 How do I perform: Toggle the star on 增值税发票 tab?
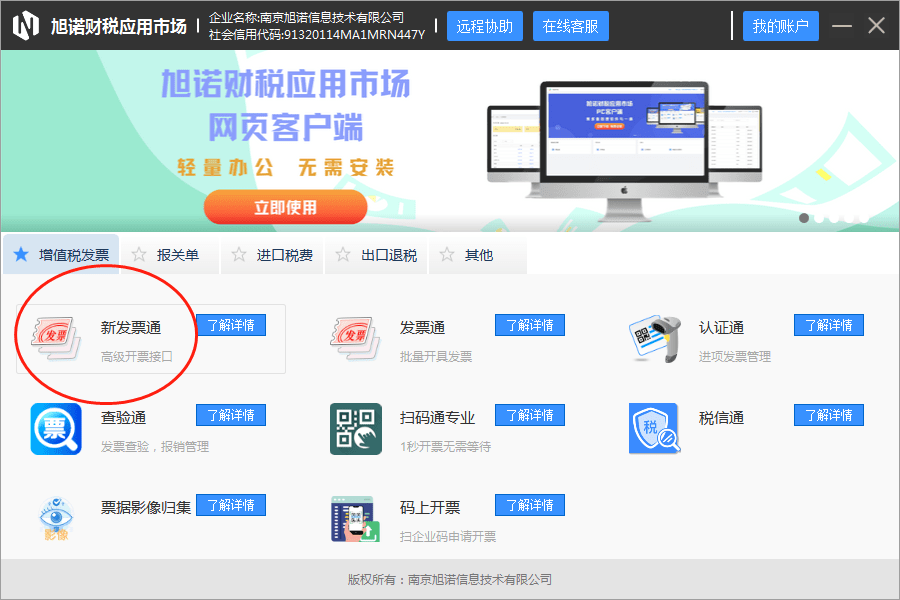(20, 253)
